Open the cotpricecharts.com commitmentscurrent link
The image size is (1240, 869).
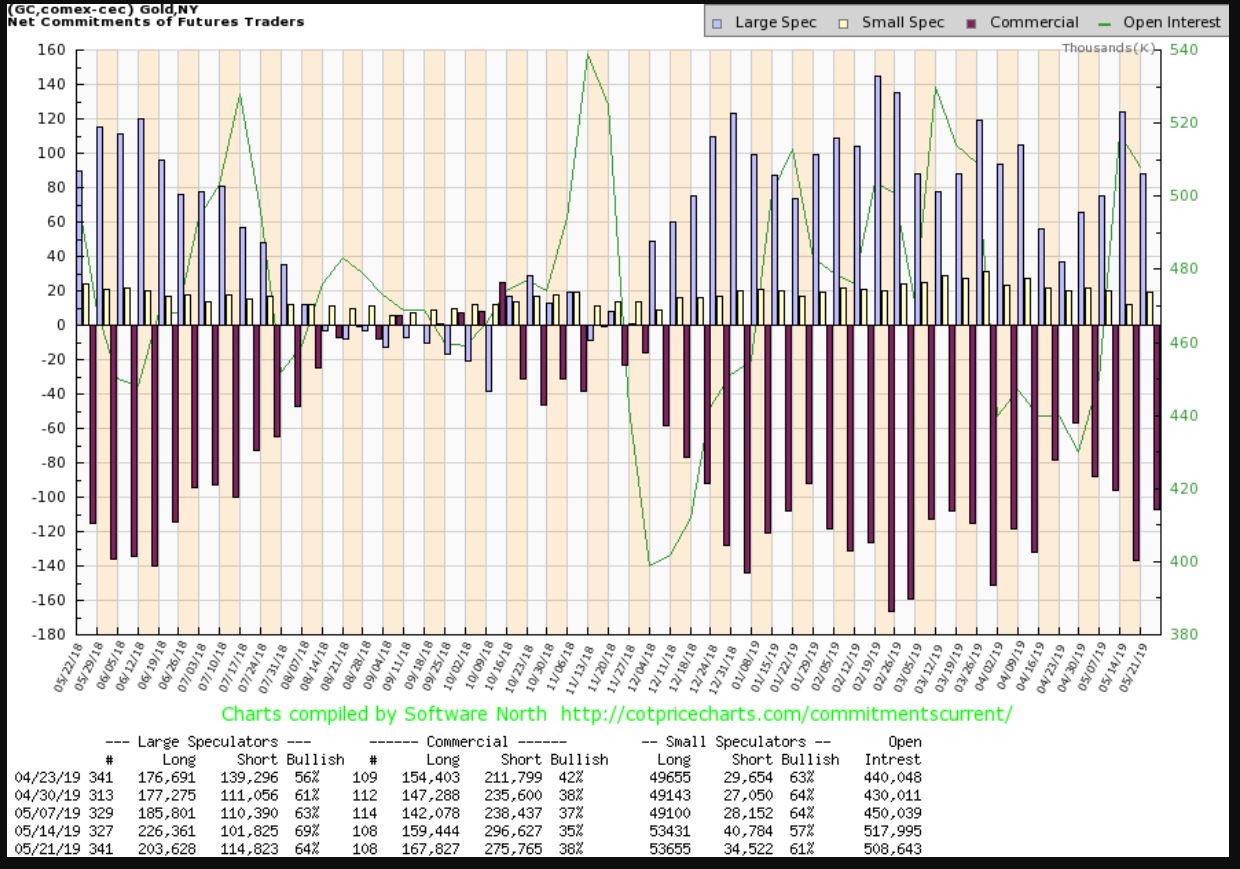point(787,714)
